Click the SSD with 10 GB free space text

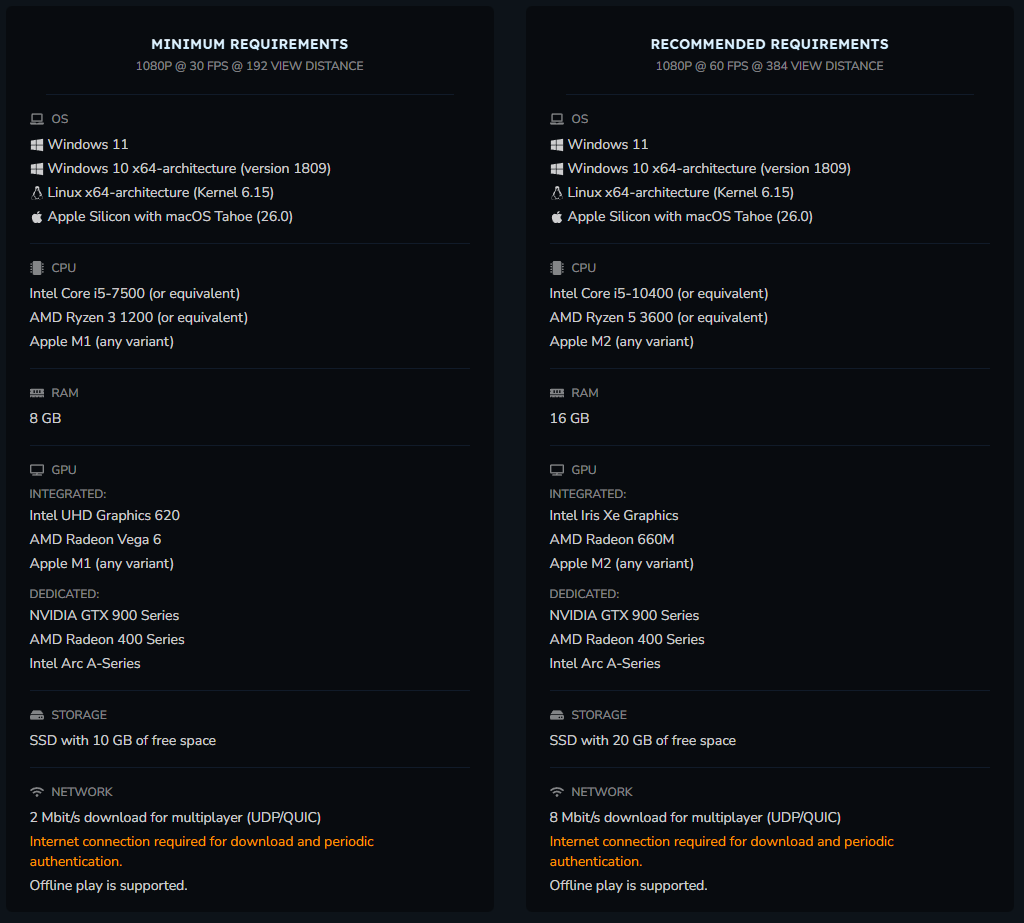[x=123, y=740]
